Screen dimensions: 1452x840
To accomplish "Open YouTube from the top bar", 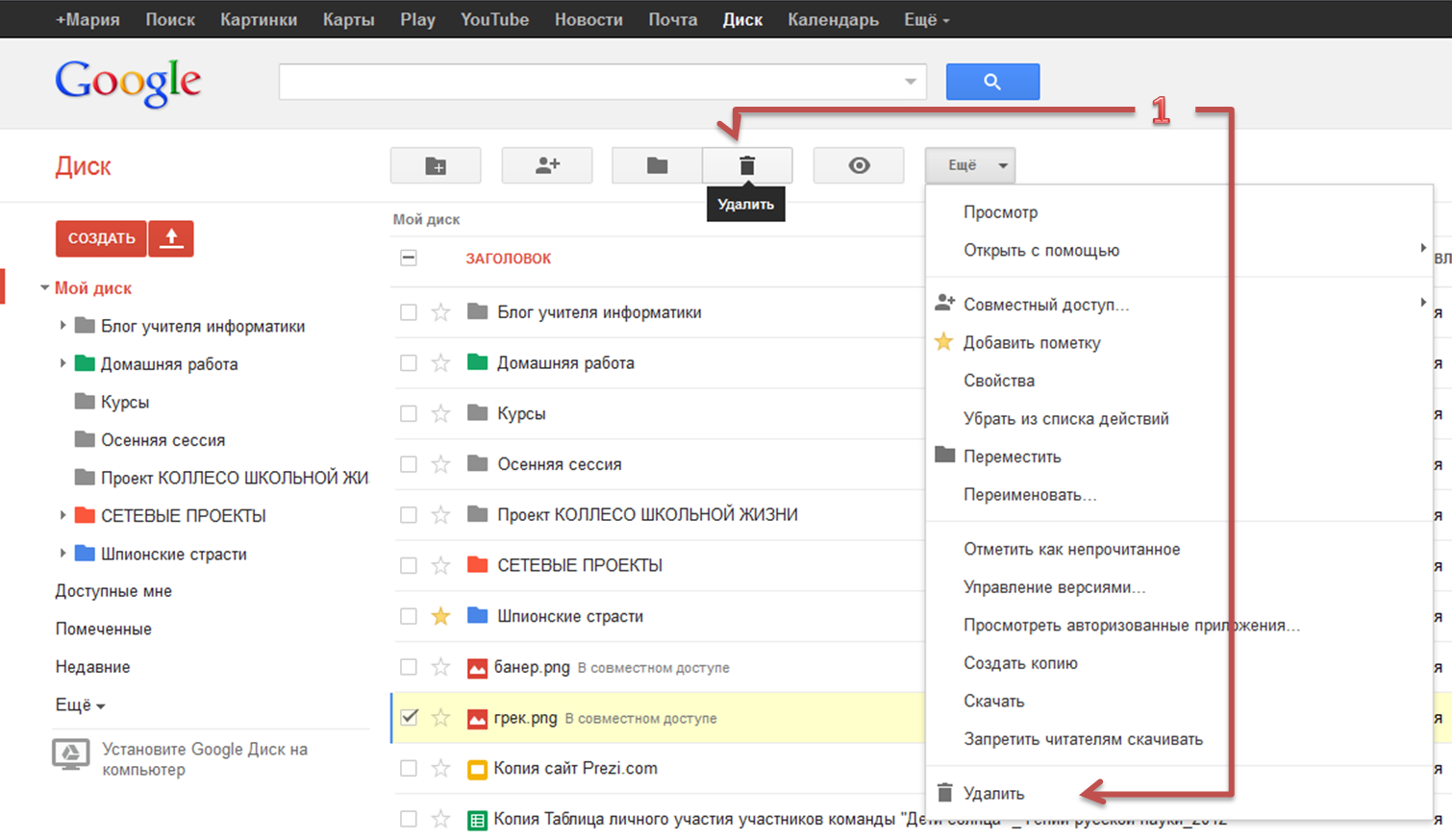I will click(494, 19).
